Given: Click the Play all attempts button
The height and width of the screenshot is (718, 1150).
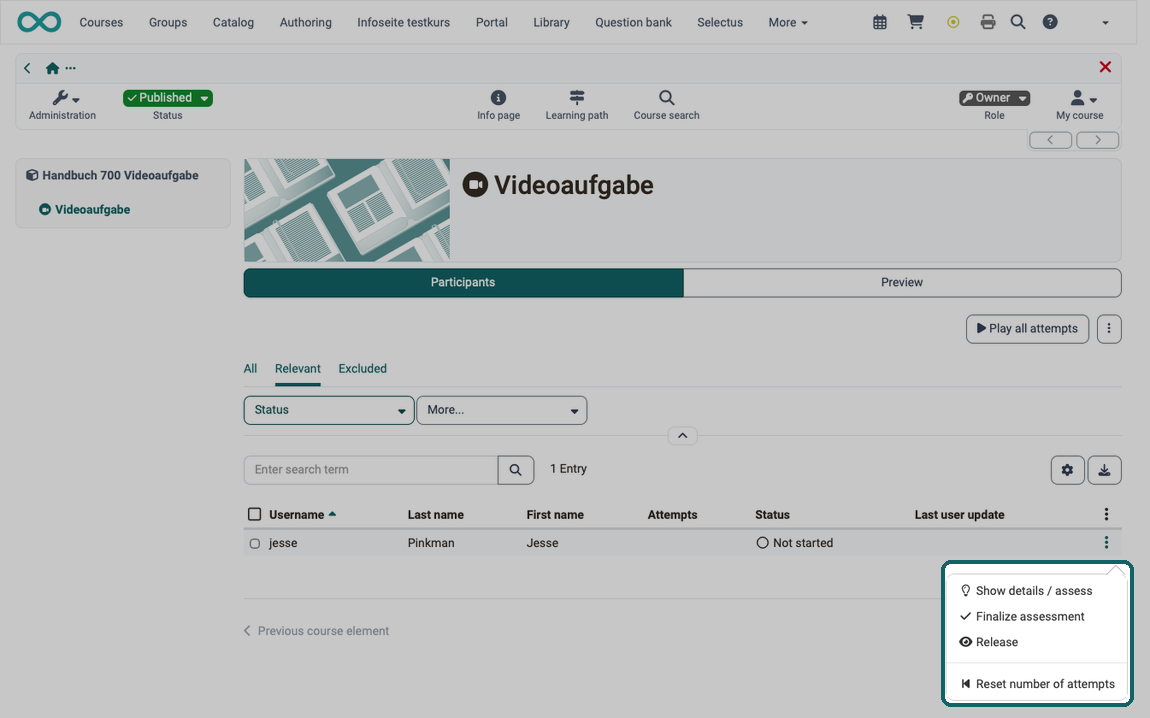Looking at the screenshot, I should pyautogui.click(x=1027, y=329).
